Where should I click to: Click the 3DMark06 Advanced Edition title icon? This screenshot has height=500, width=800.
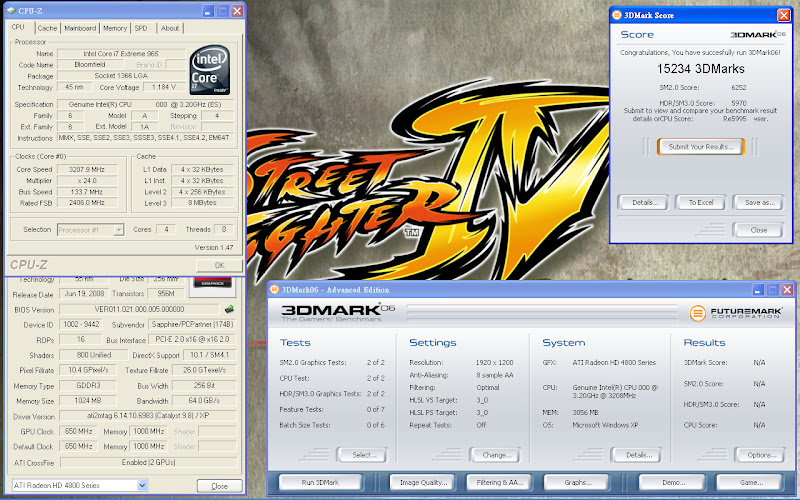pyautogui.click(x=274, y=289)
